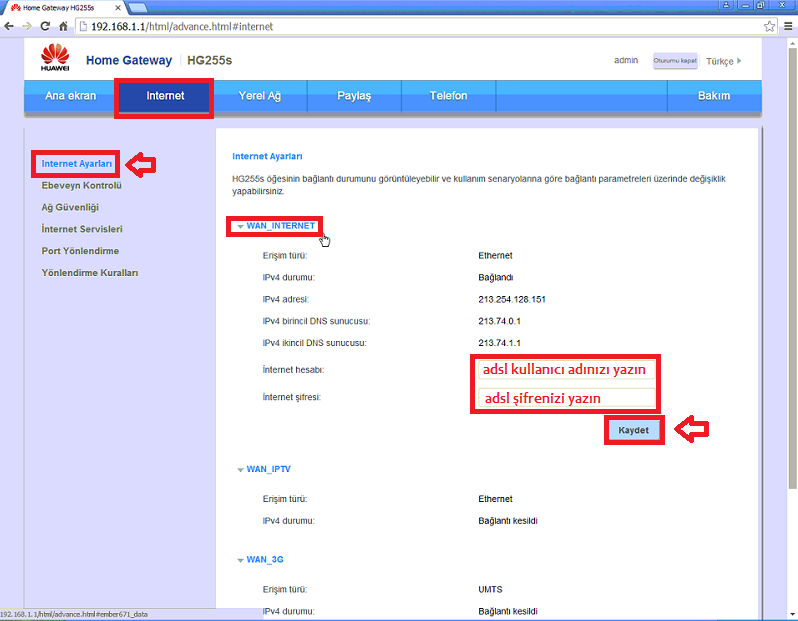Open the Türkçe language dropdown
This screenshot has height=621, width=798.
point(724,61)
